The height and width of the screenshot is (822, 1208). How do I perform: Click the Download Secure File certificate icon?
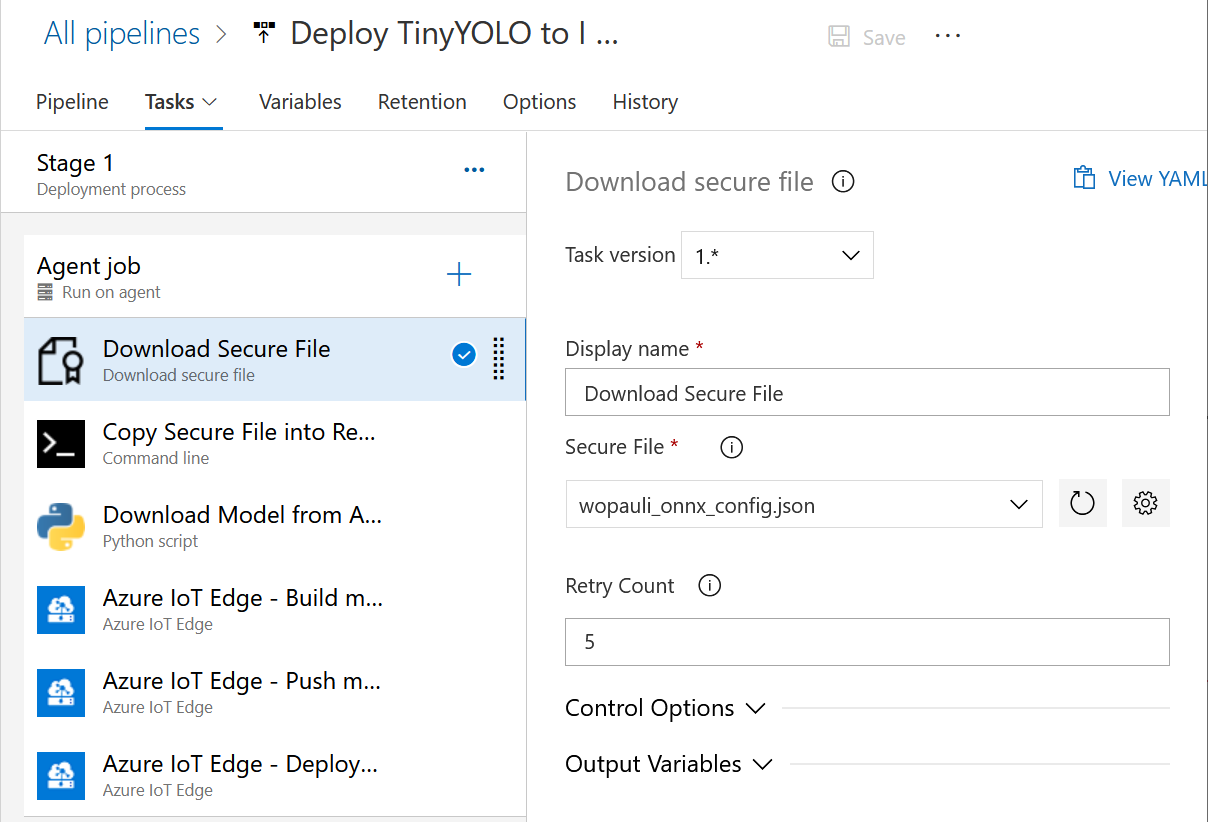tap(60, 361)
